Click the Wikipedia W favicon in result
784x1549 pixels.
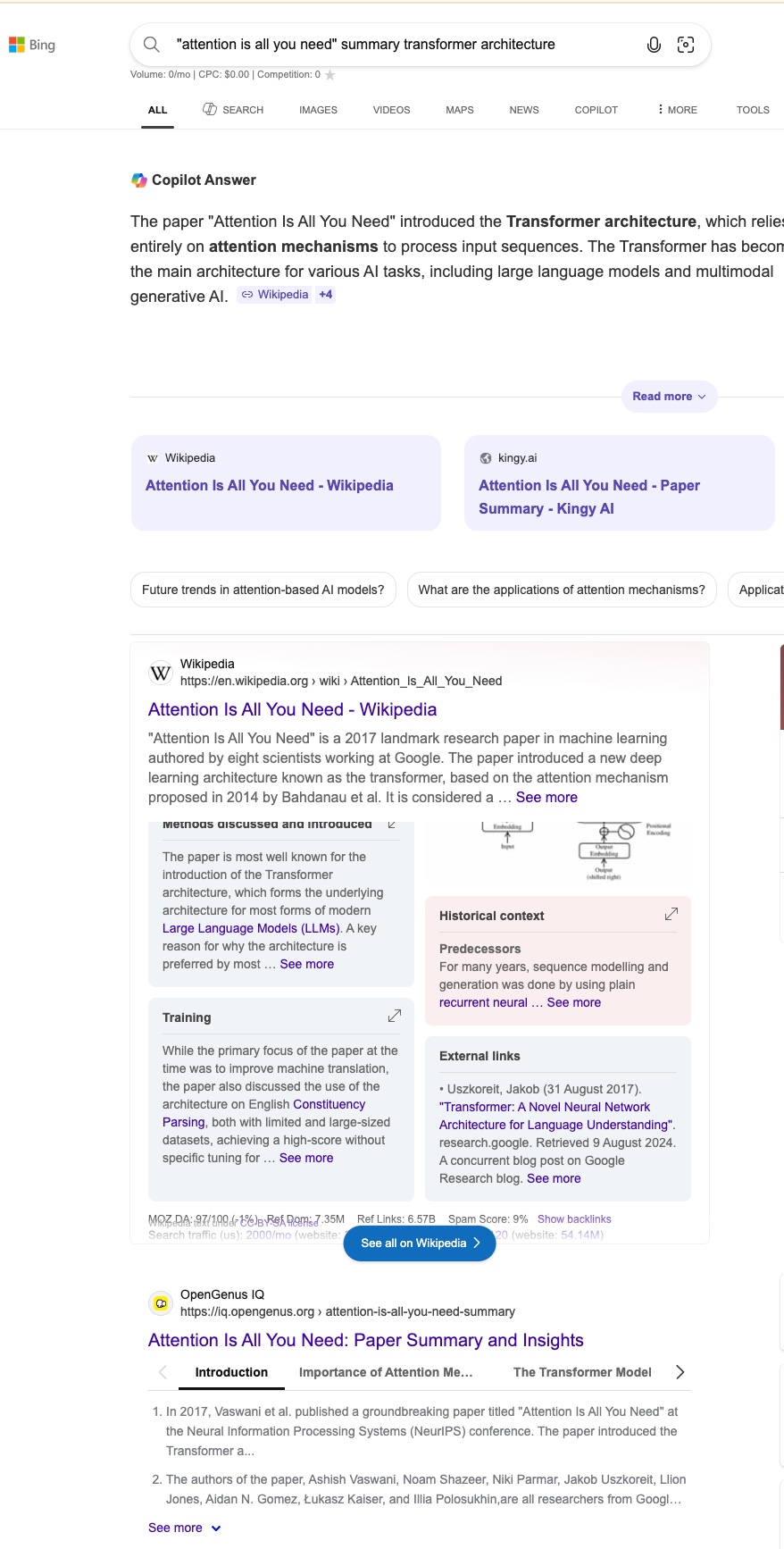pyautogui.click(x=161, y=673)
